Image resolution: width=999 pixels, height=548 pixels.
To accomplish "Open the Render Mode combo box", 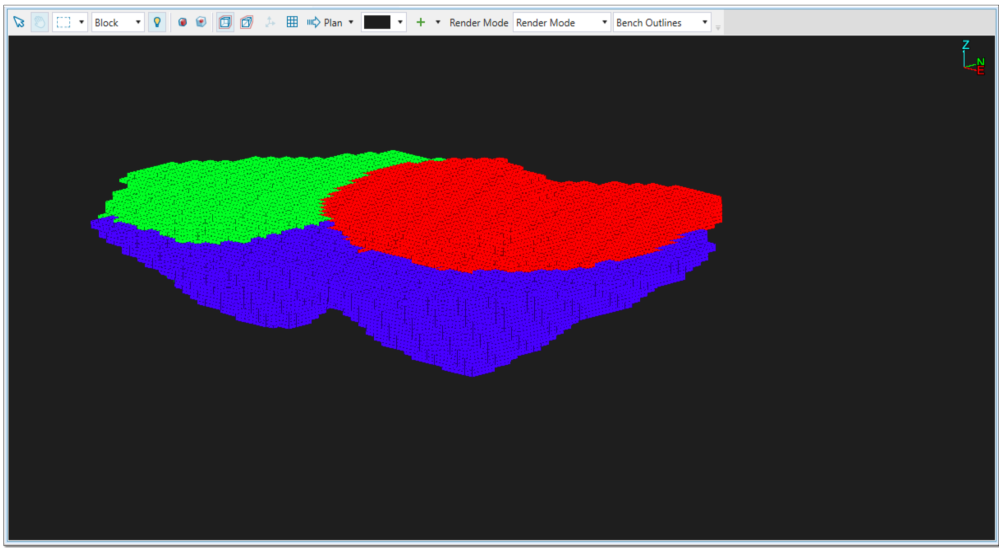I will (561, 22).
